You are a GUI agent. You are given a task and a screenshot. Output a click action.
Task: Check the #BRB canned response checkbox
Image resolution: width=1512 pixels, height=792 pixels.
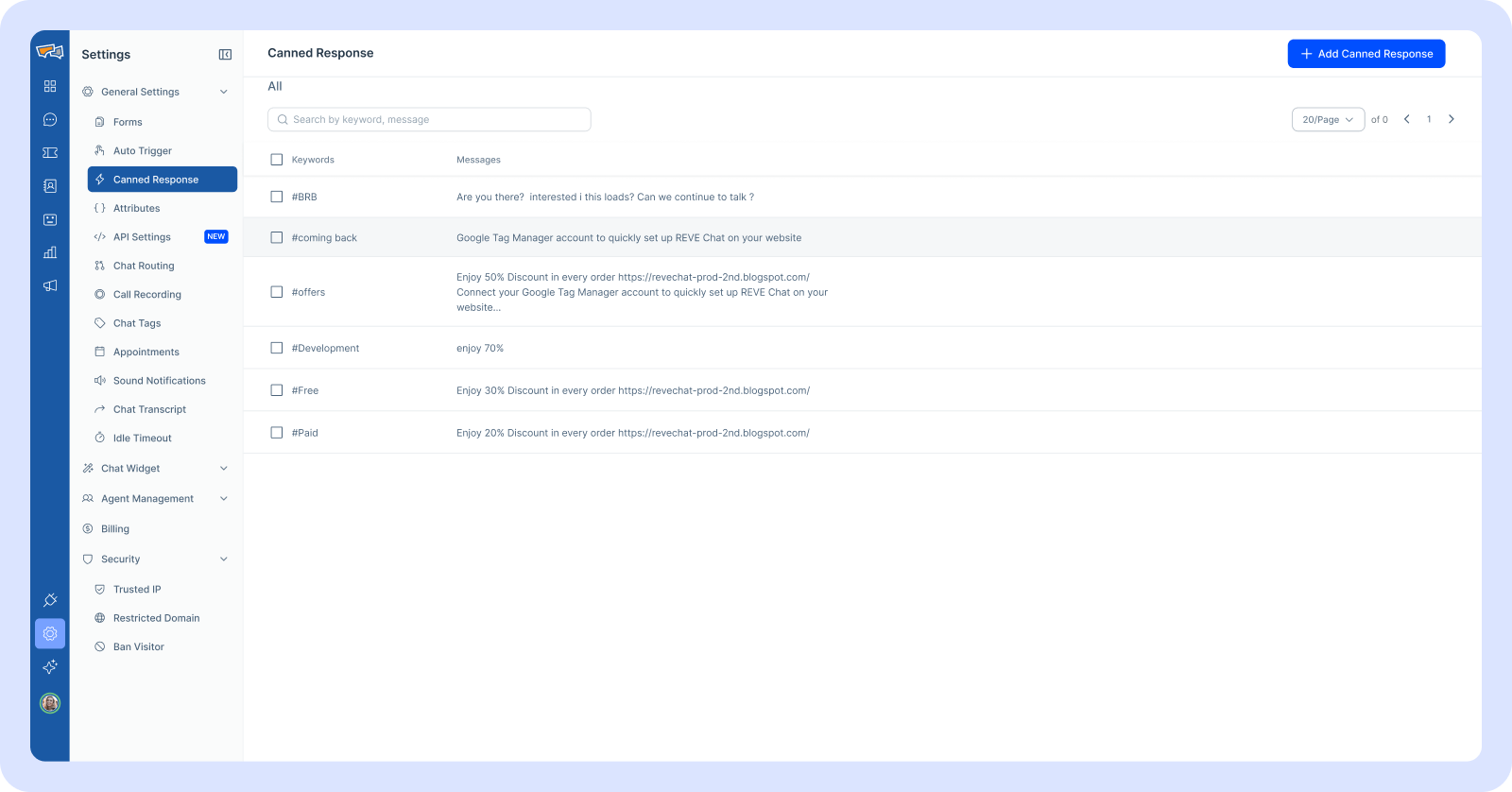[277, 197]
